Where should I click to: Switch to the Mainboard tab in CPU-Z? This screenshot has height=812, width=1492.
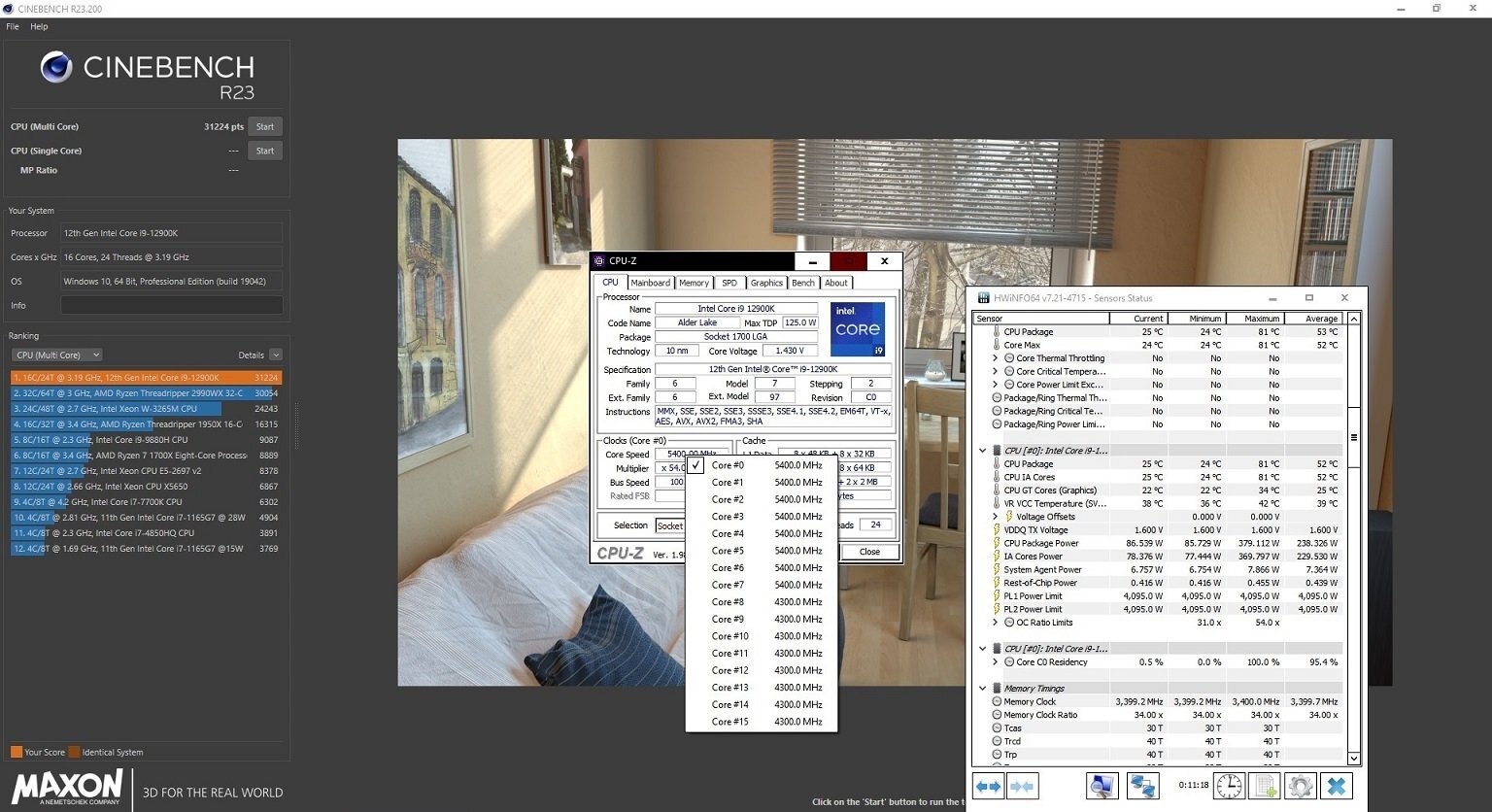pyautogui.click(x=650, y=283)
